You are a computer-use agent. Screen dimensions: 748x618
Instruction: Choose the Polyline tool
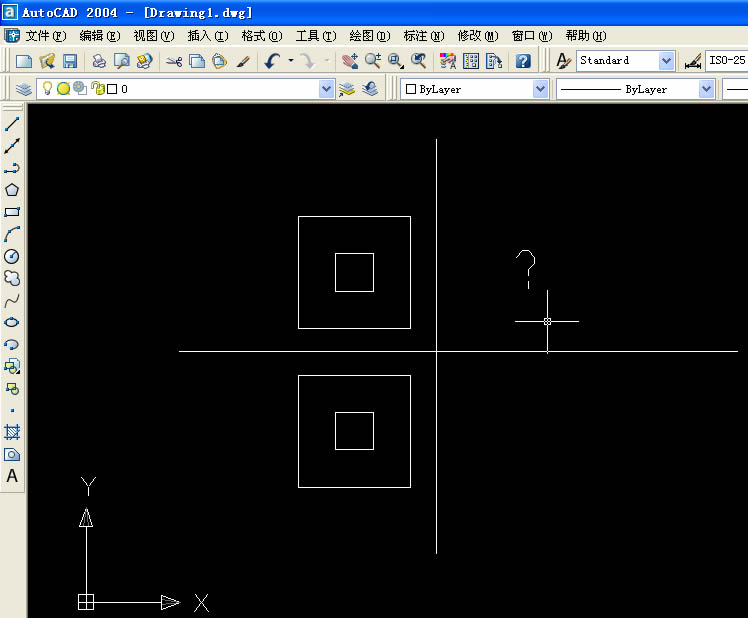click(x=12, y=168)
